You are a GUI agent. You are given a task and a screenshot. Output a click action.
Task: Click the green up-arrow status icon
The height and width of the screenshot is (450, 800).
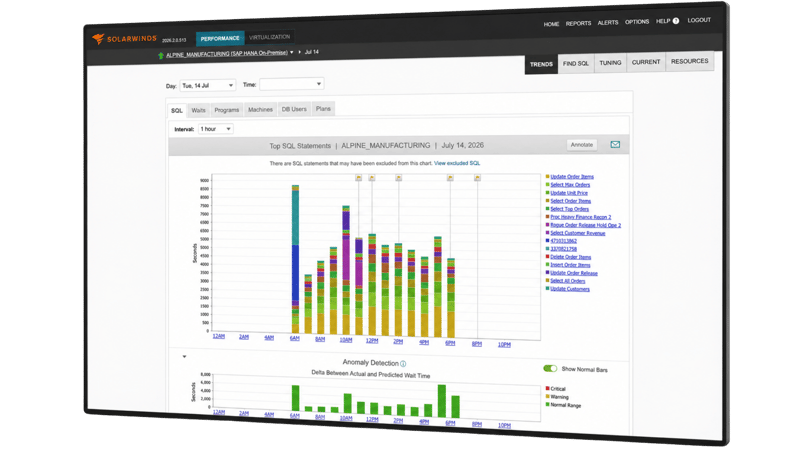161,55
